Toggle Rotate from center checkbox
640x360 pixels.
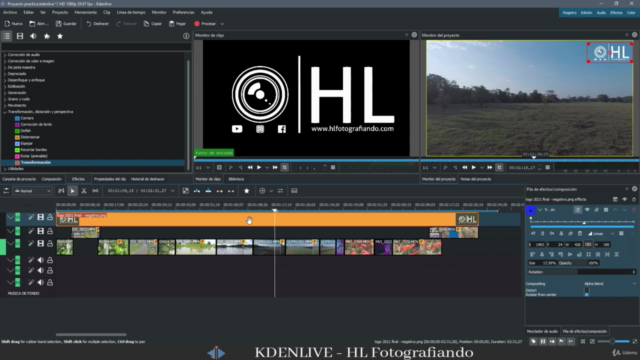(x=587, y=295)
